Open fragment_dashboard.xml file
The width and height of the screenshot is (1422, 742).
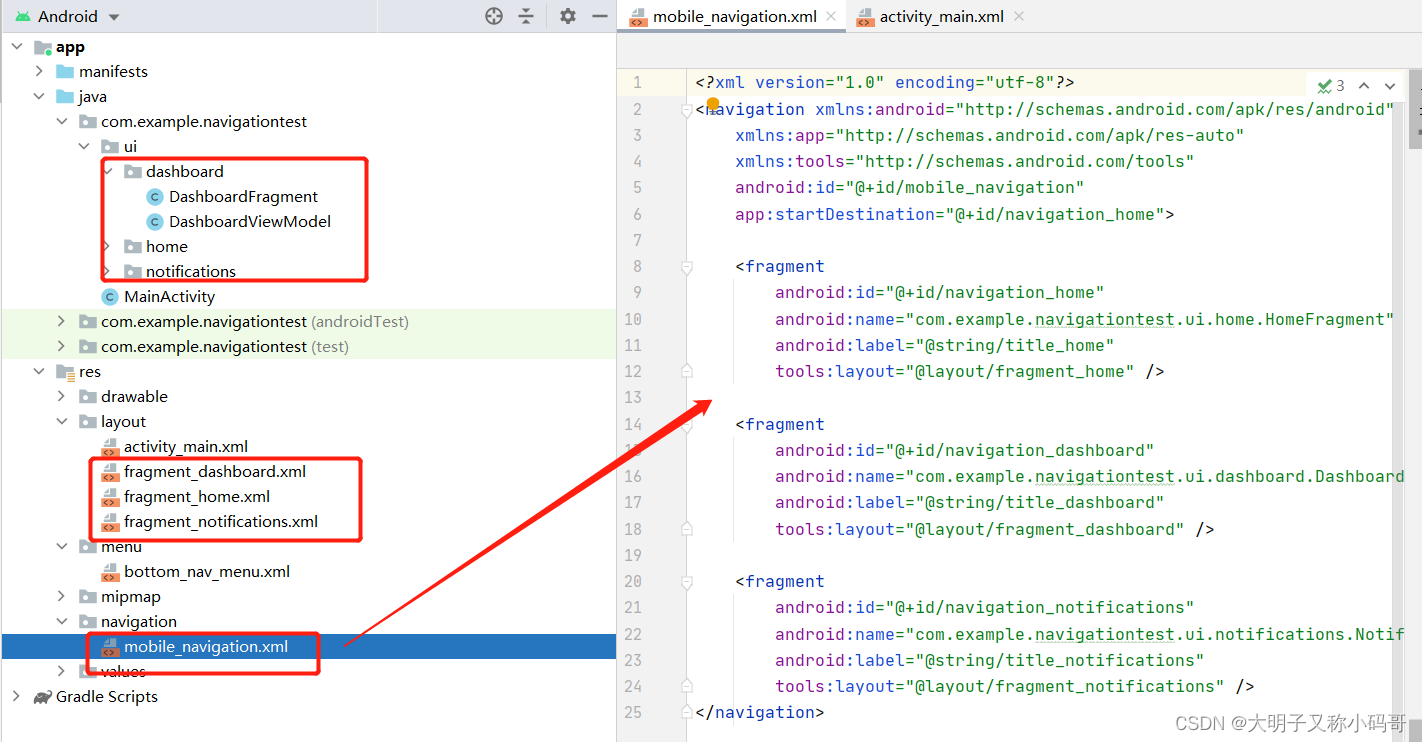[x=214, y=472]
